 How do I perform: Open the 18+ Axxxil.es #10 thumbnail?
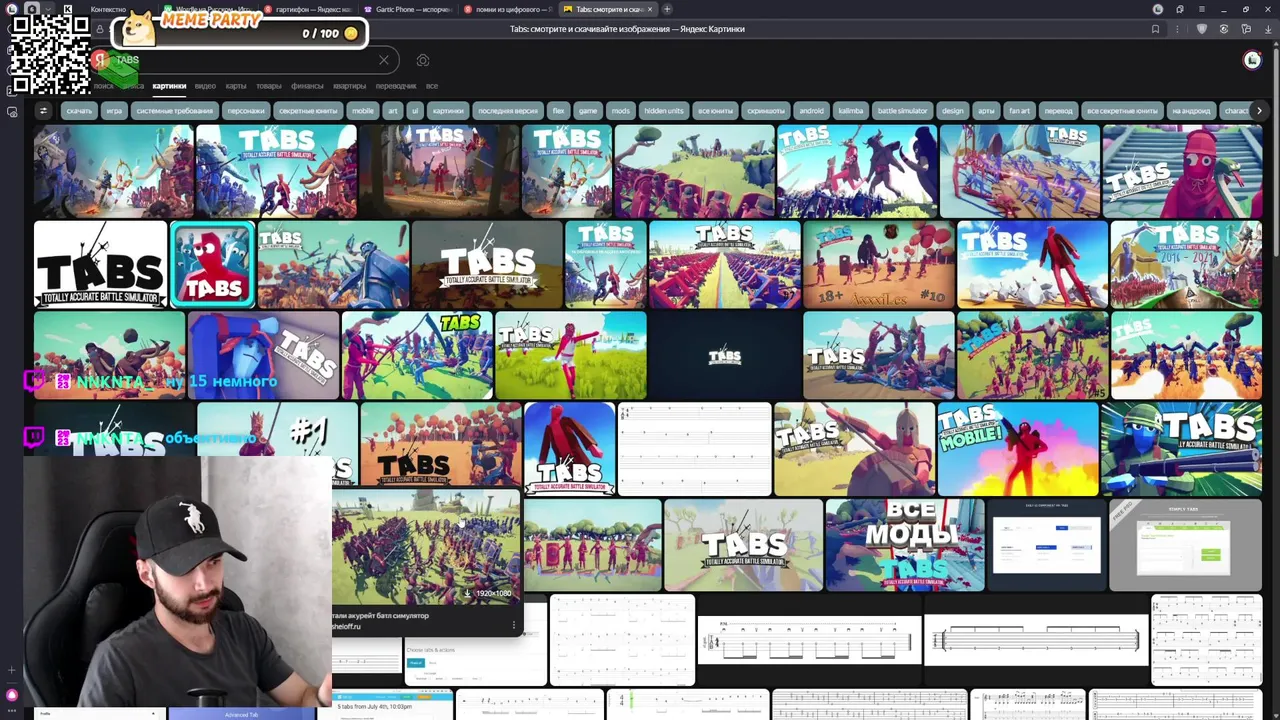(878, 264)
